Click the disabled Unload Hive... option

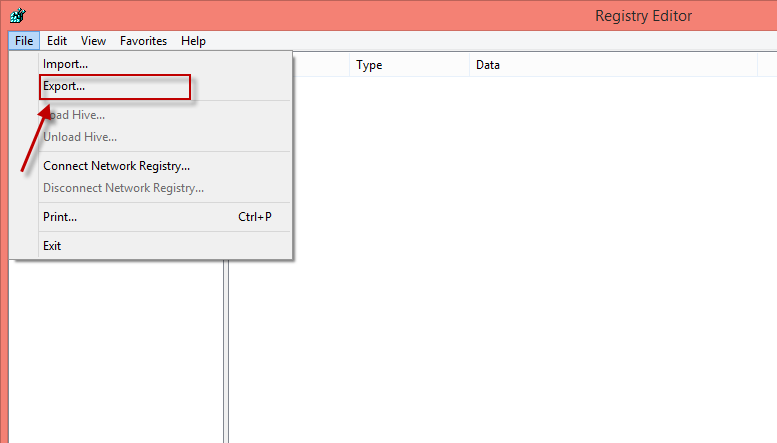click(80, 136)
